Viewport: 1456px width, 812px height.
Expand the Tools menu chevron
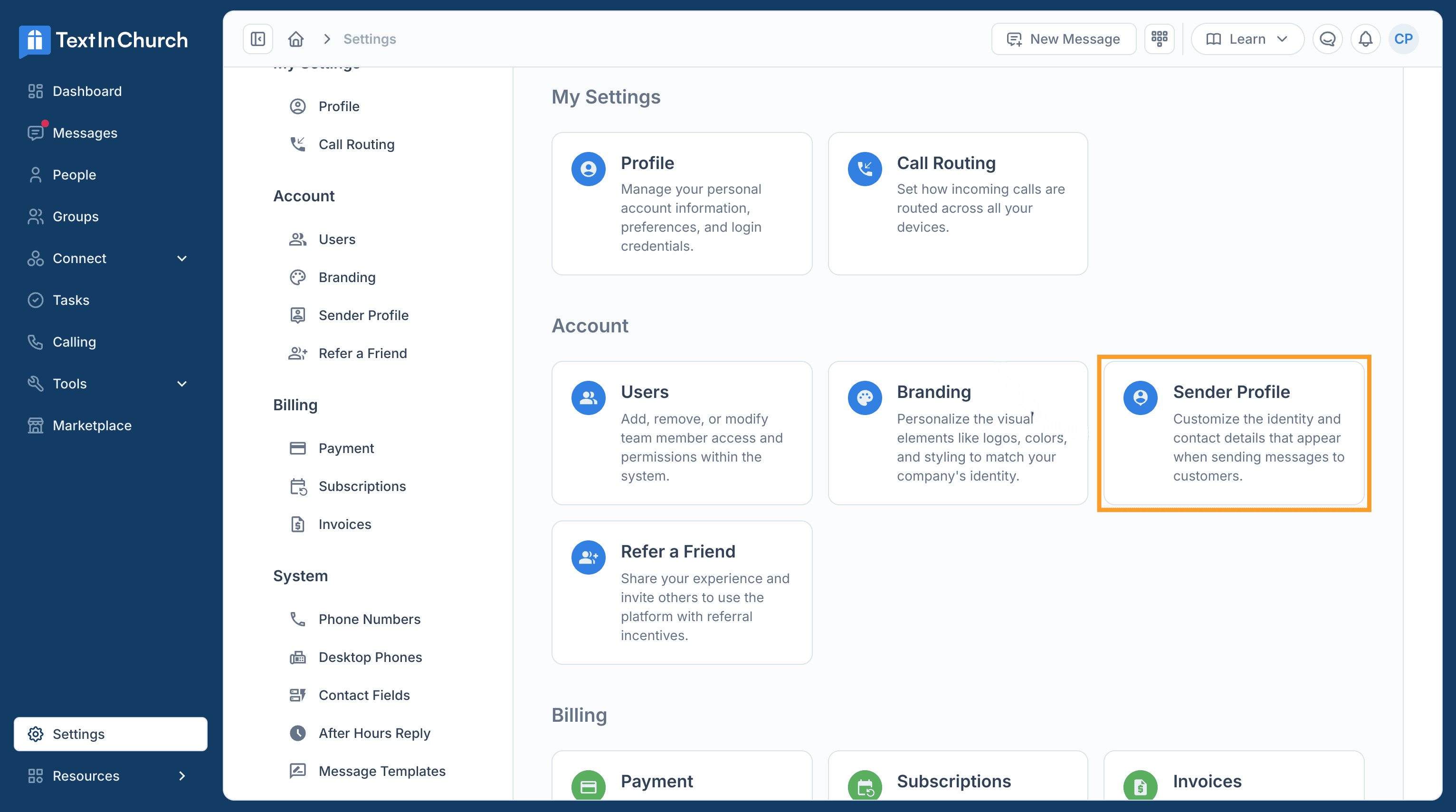pos(182,384)
